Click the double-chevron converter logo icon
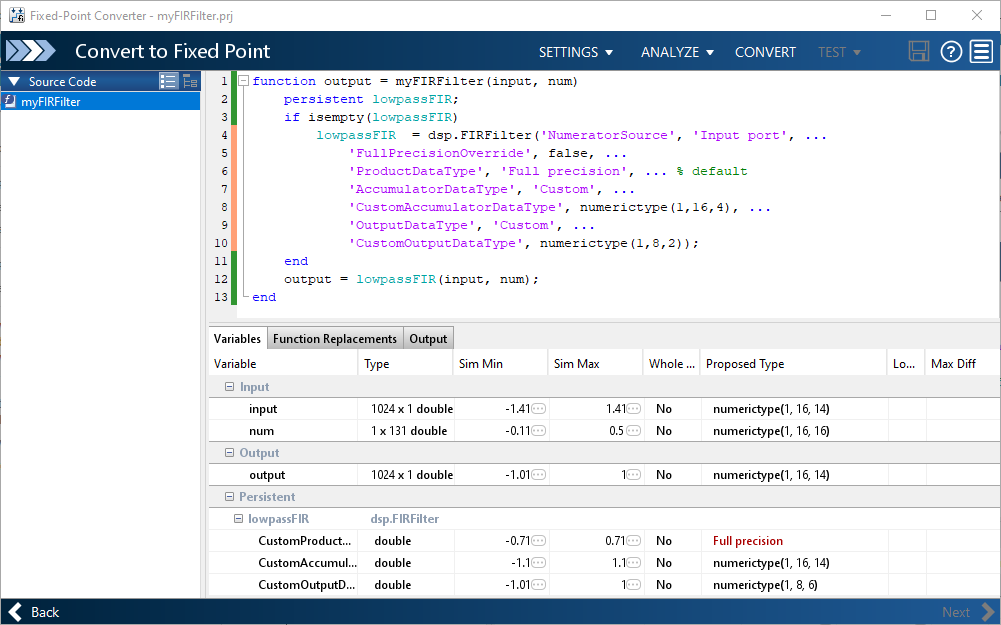Viewport: 1001px width, 625px height. pos(30,50)
